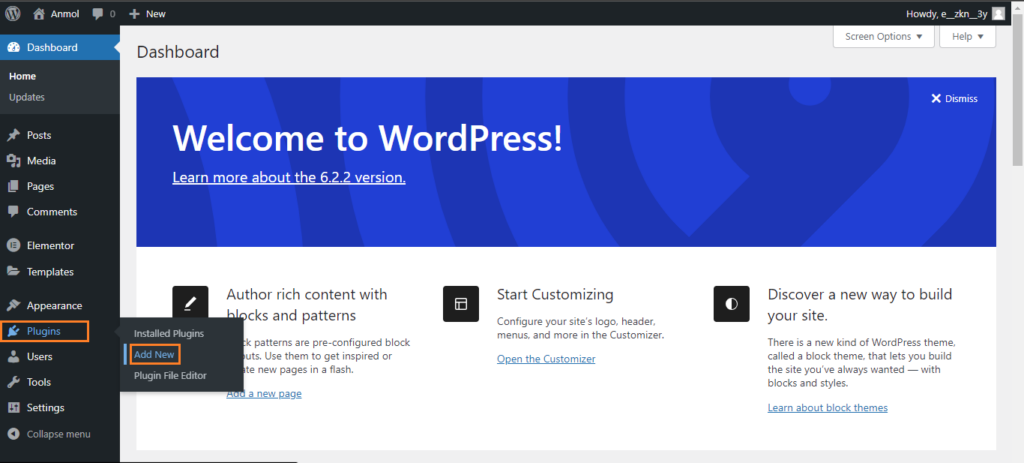Click the Media icon in sidebar

click(13, 161)
